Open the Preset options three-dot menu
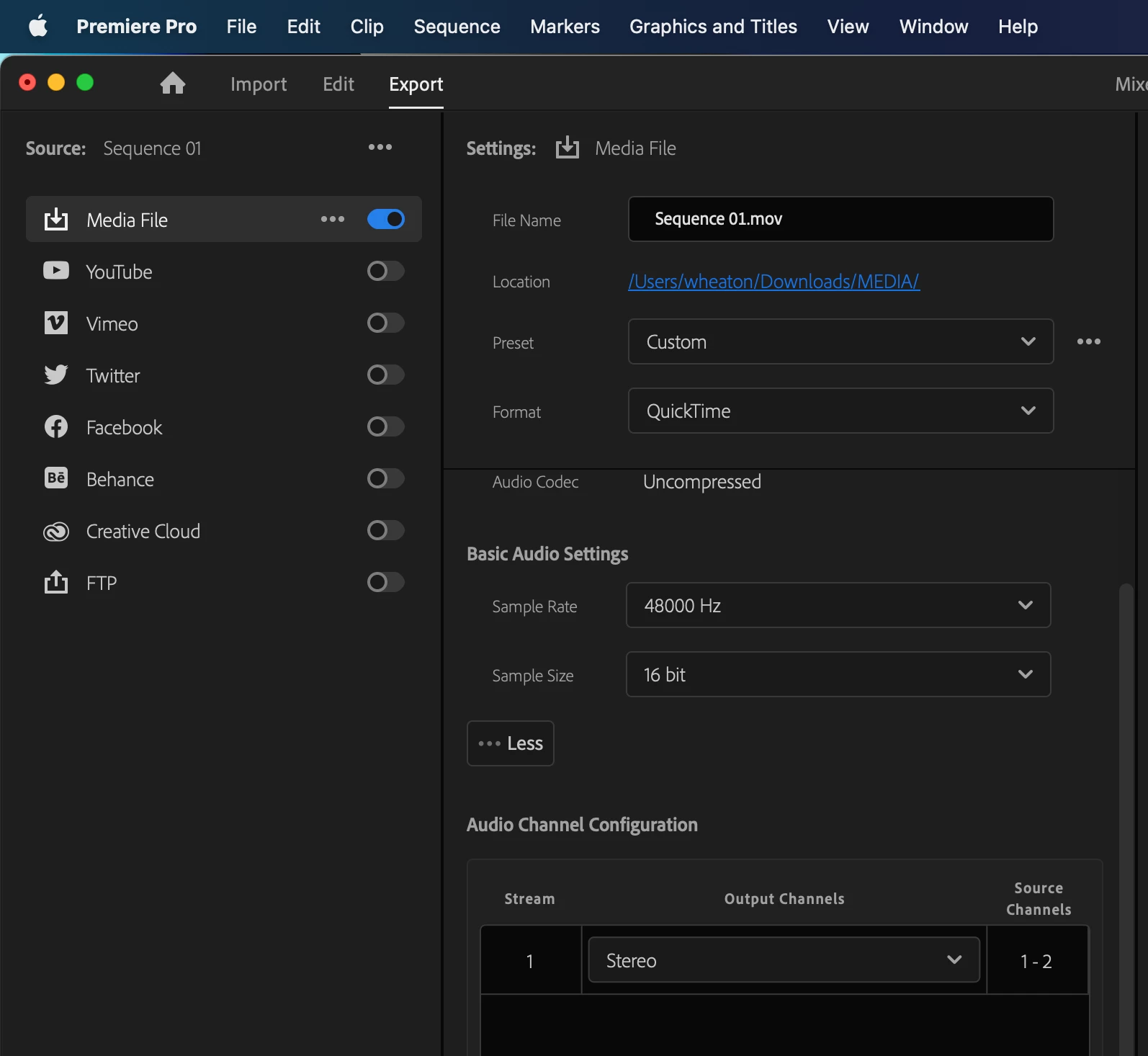This screenshot has width=1148, height=1056. [1089, 341]
